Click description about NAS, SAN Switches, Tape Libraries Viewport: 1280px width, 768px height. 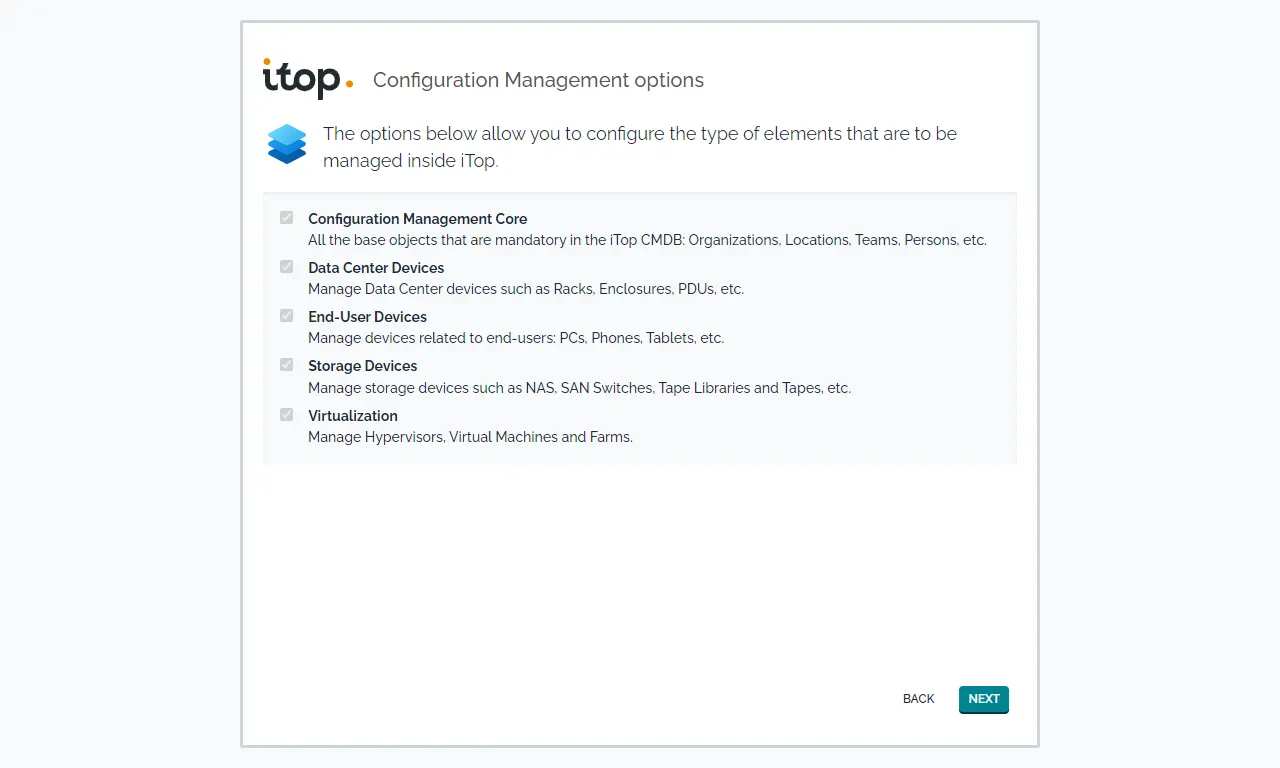579,388
